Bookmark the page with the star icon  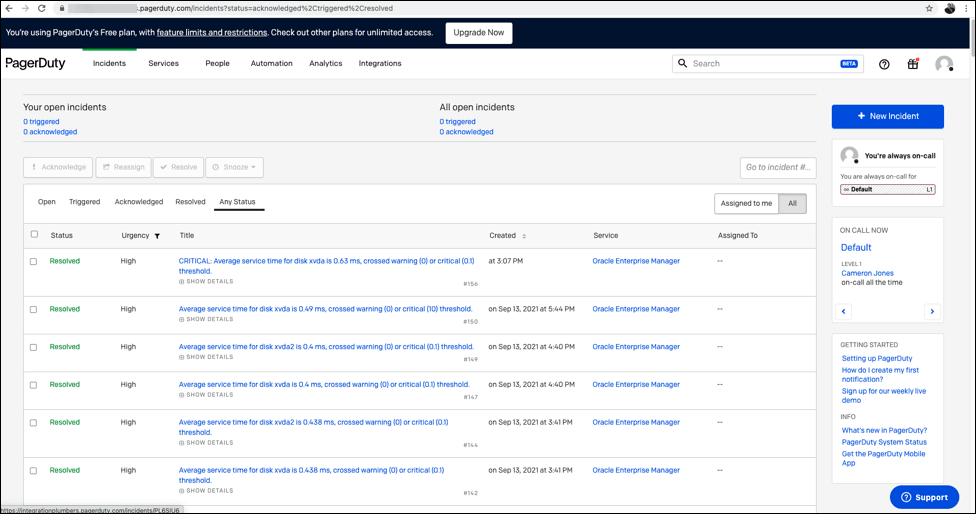click(929, 8)
